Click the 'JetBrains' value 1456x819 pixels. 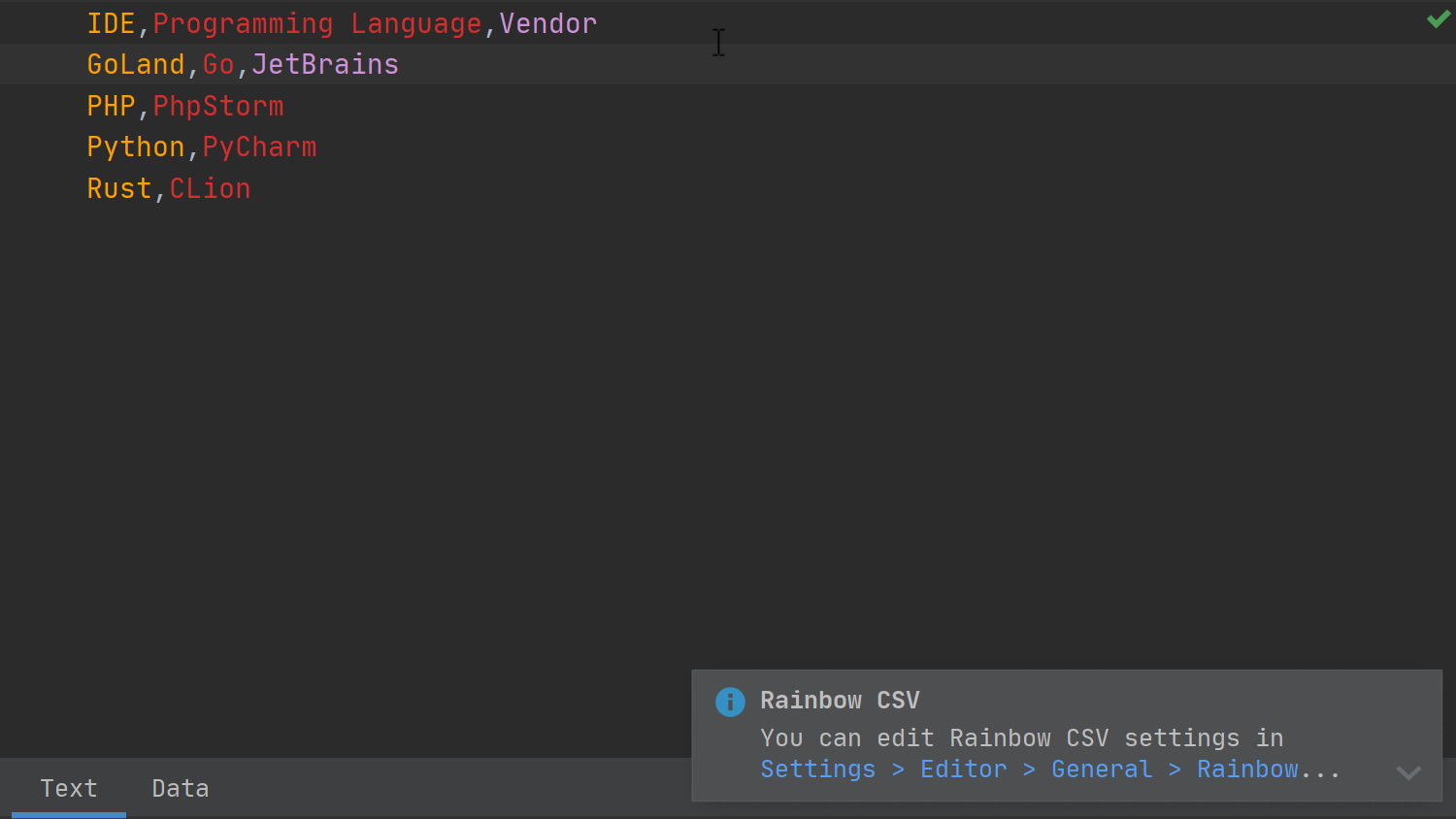(x=325, y=65)
